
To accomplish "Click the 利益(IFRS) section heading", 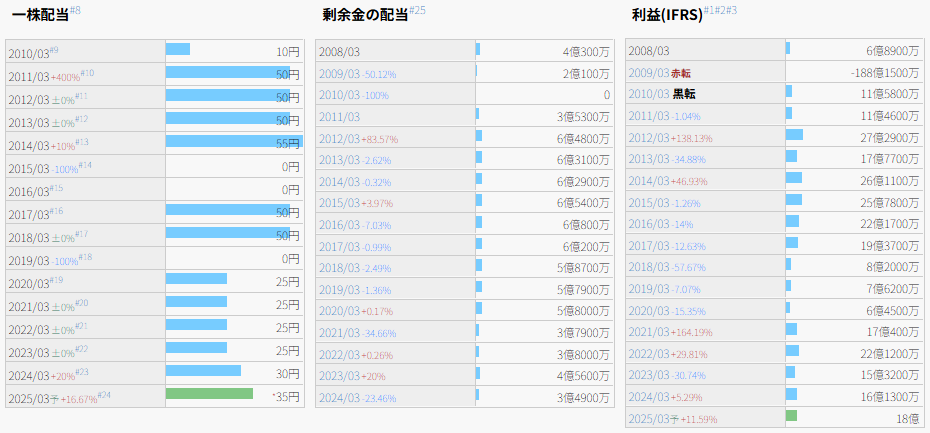I will point(668,16).
